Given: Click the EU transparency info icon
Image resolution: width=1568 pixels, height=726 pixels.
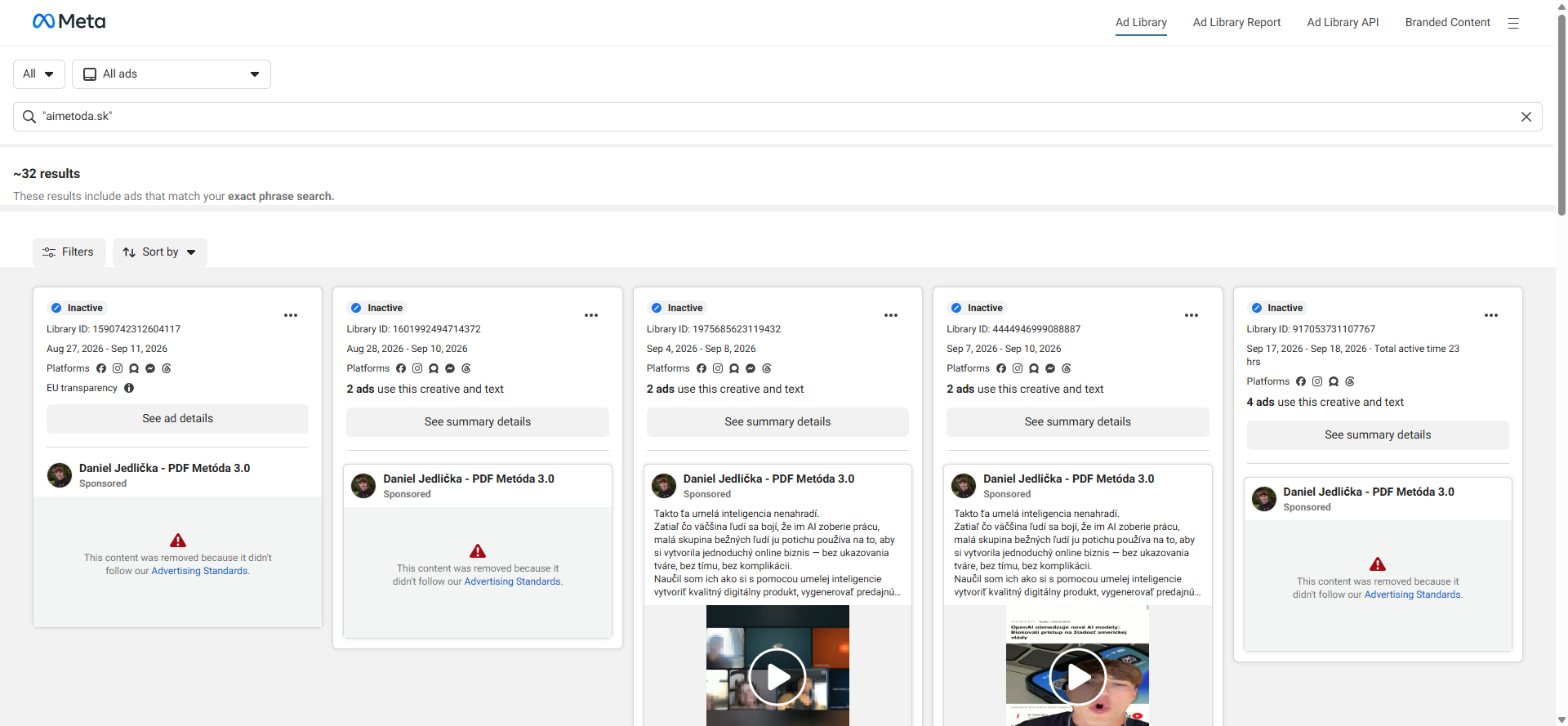Looking at the screenshot, I should (129, 388).
